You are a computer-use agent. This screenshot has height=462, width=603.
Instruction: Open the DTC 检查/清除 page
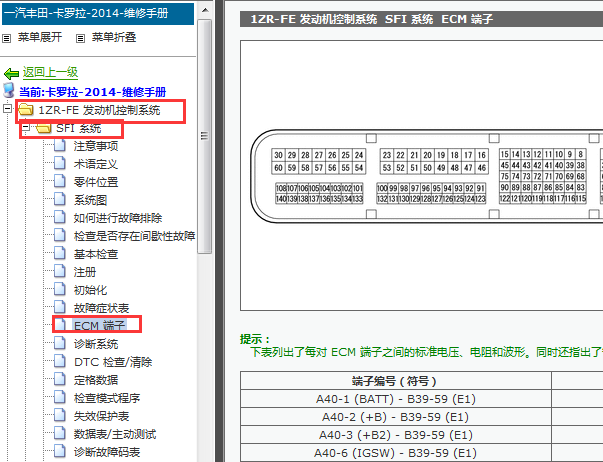tap(113, 362)
